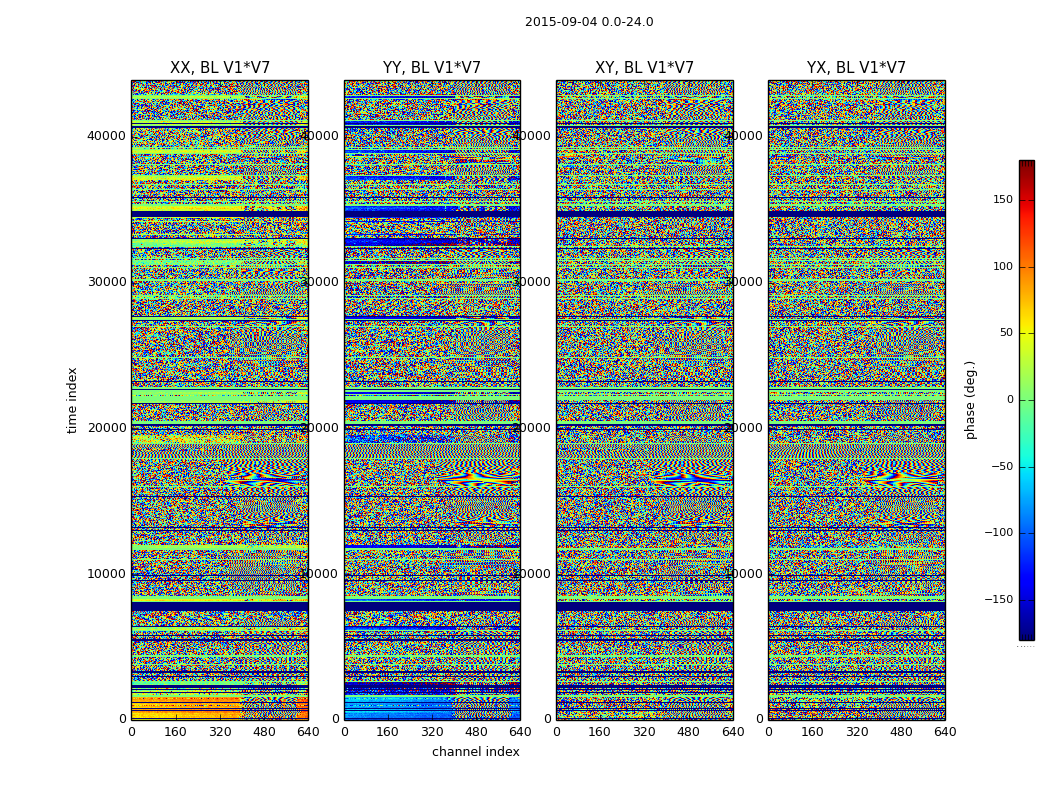
Task: Click the 320 channel tick under YY plot
Action: (x=432, y=732)
